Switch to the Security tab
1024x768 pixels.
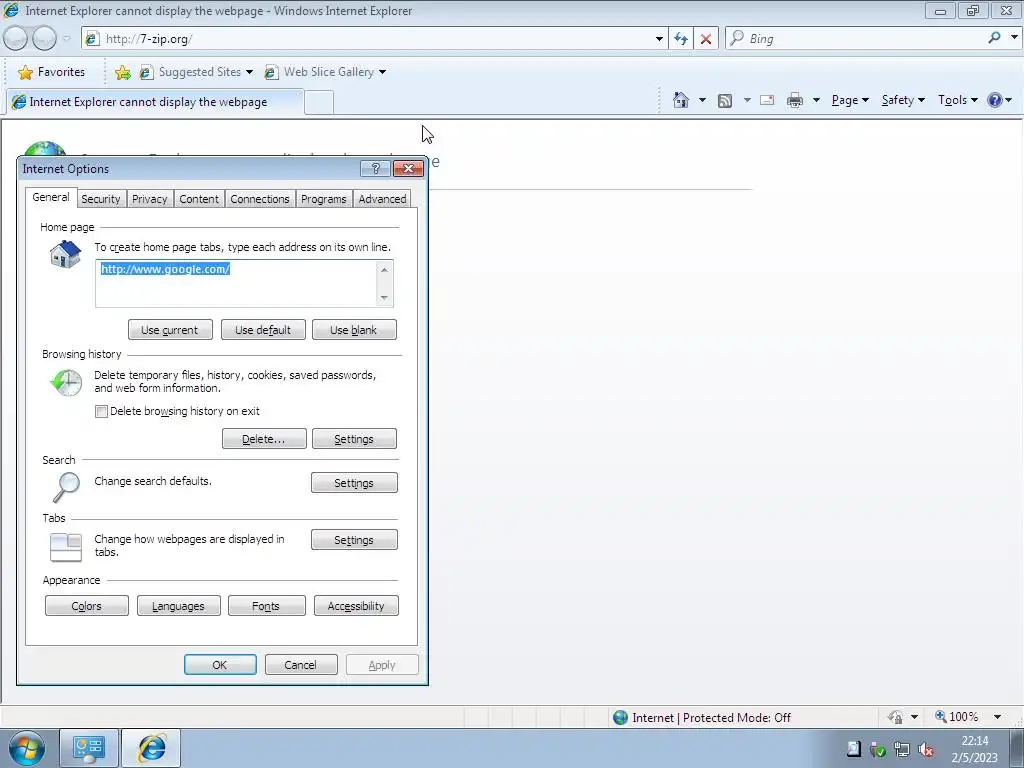tap(101, 199)
